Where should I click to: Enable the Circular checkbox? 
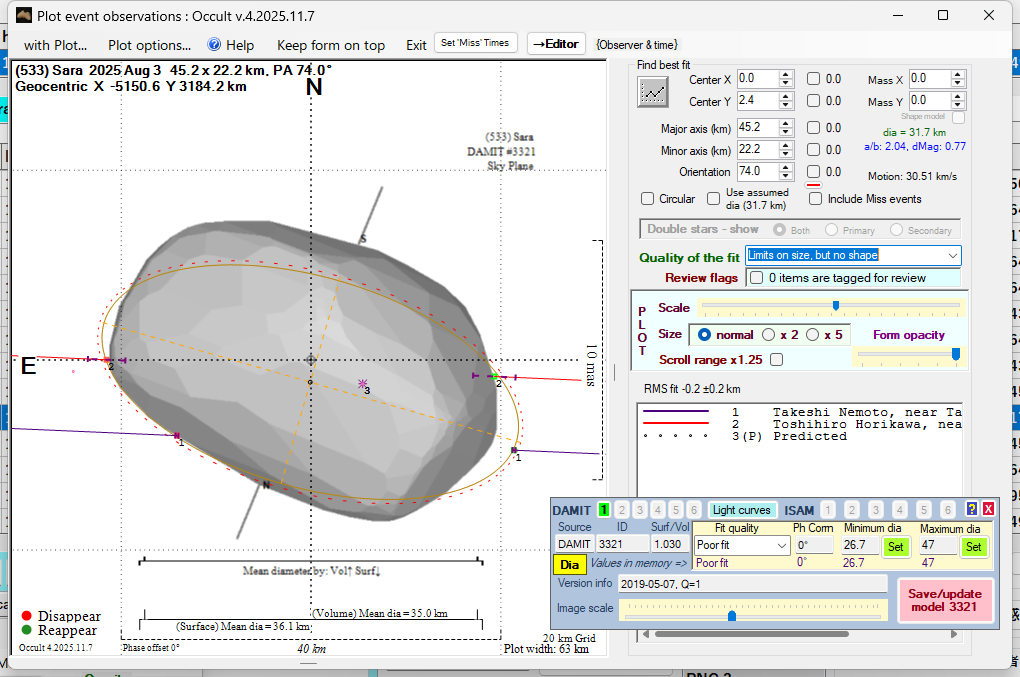(648, 199)
